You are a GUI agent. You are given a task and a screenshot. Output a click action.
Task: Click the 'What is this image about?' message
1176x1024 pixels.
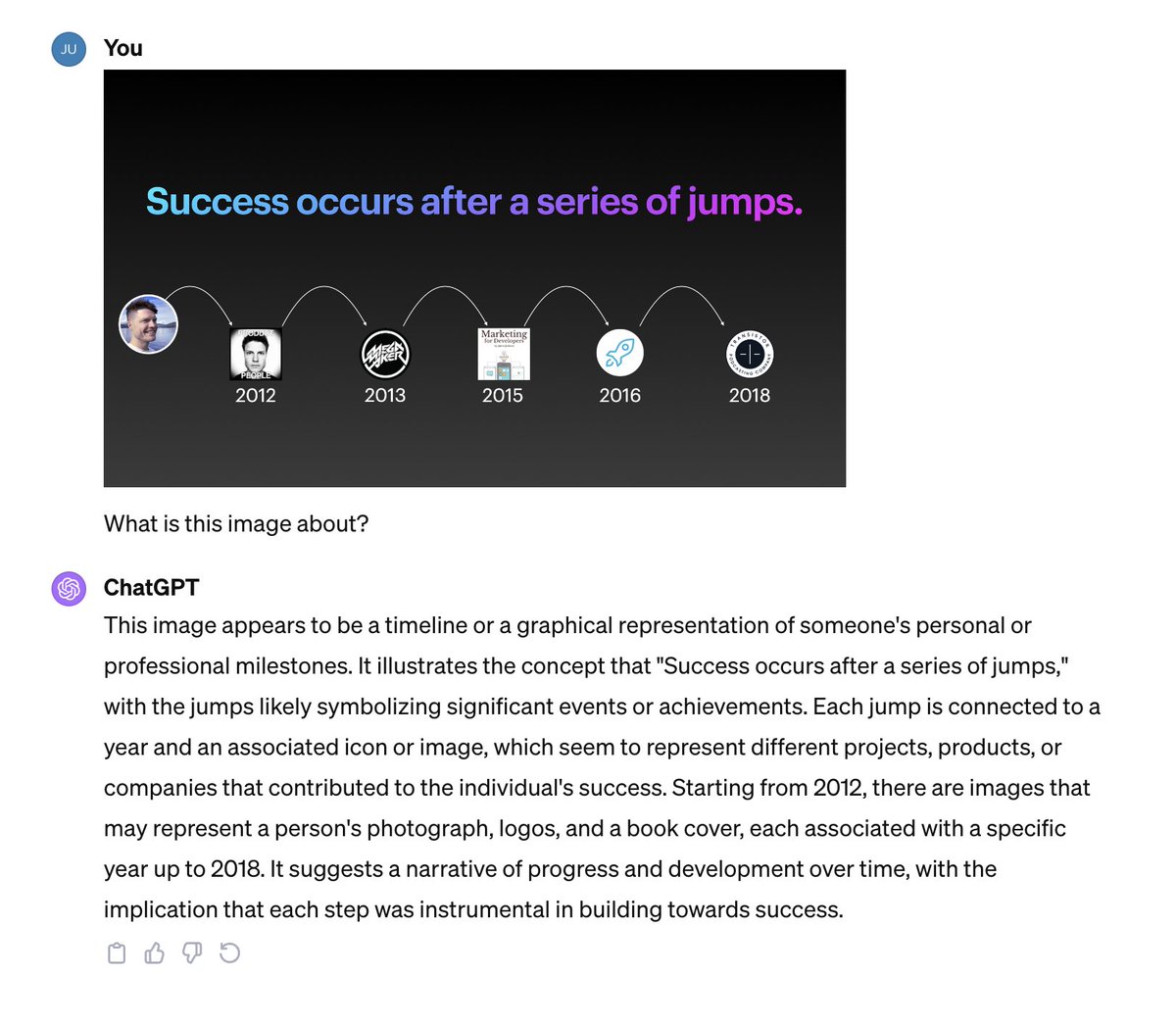(236, 524)
